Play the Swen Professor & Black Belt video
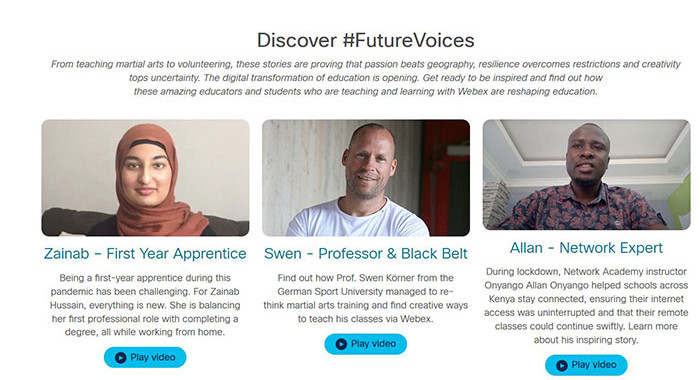700x380 pixels. [366, 344]
